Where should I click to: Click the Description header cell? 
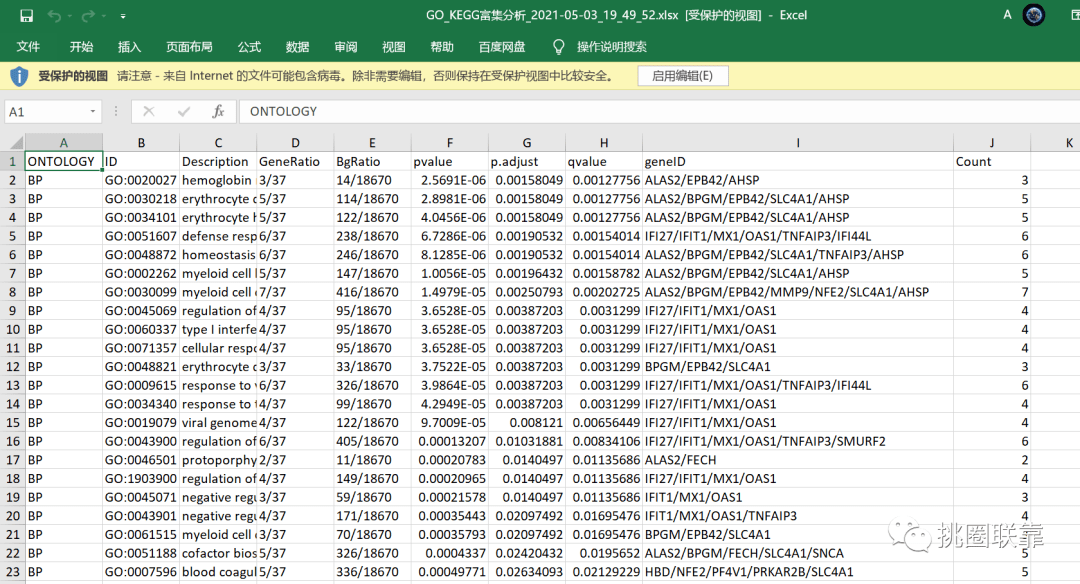(x=218, y=162)
